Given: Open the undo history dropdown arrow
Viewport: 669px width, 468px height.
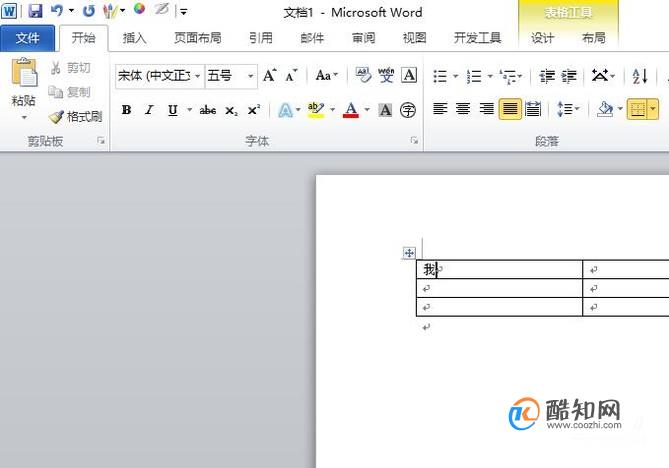Looking at the screenshot, I should pyautogui.click(x=71, y=11).
